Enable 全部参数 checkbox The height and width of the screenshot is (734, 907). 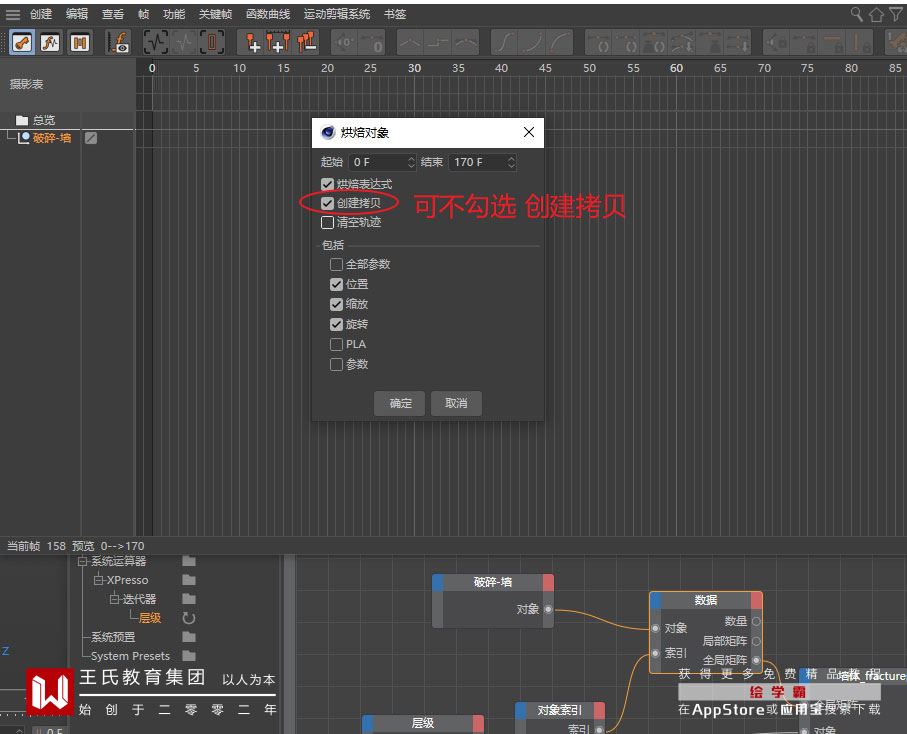[x=336, y=264]
